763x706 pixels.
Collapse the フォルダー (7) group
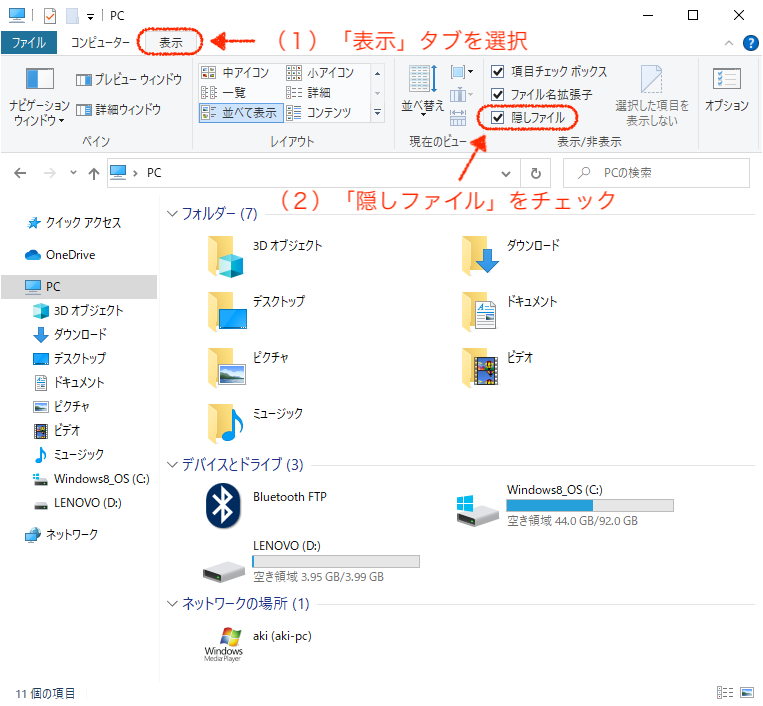click(x=172, y=214)
